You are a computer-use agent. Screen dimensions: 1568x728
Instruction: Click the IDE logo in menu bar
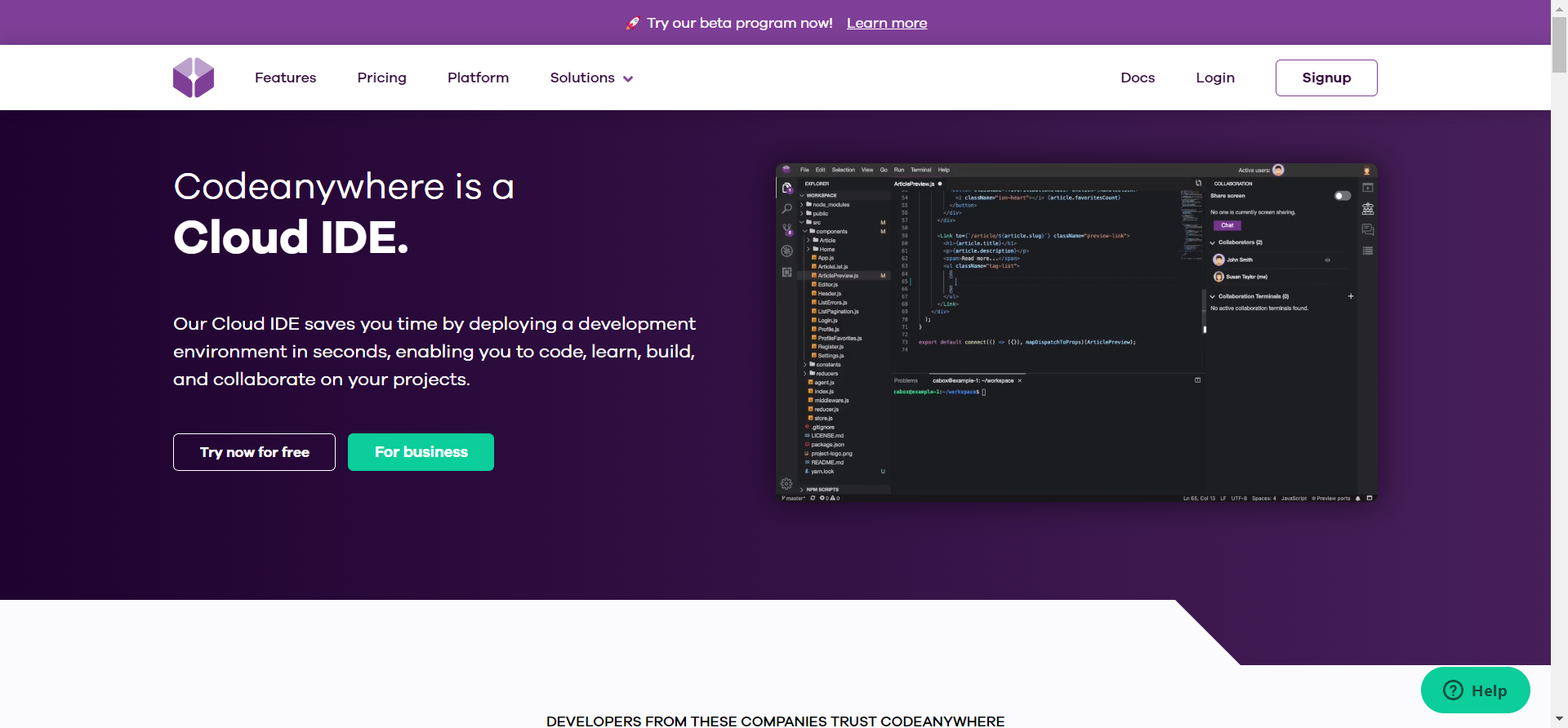[786, 170]
